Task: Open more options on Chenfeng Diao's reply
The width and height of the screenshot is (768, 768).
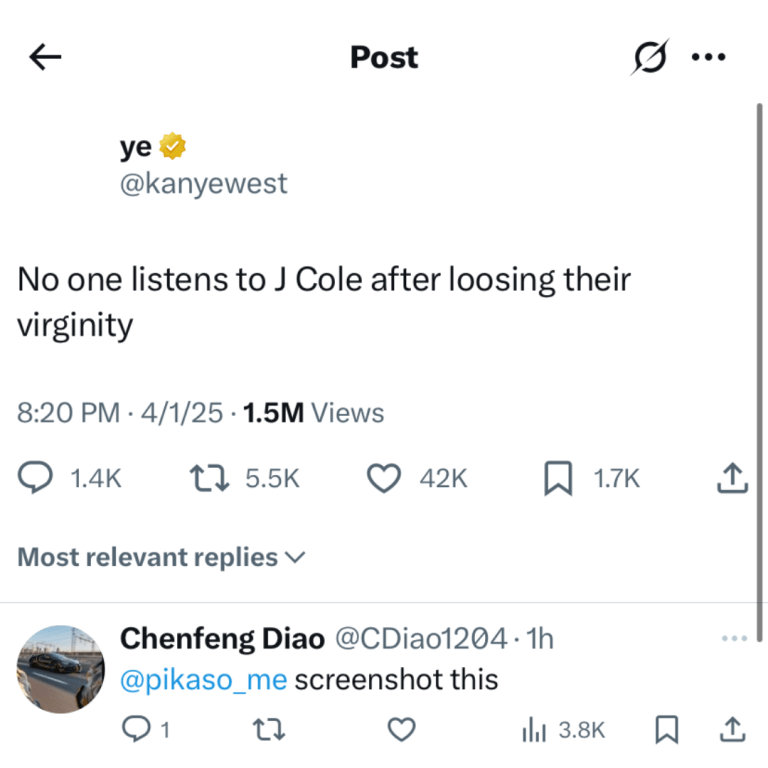Action: (x=734, y=638)
